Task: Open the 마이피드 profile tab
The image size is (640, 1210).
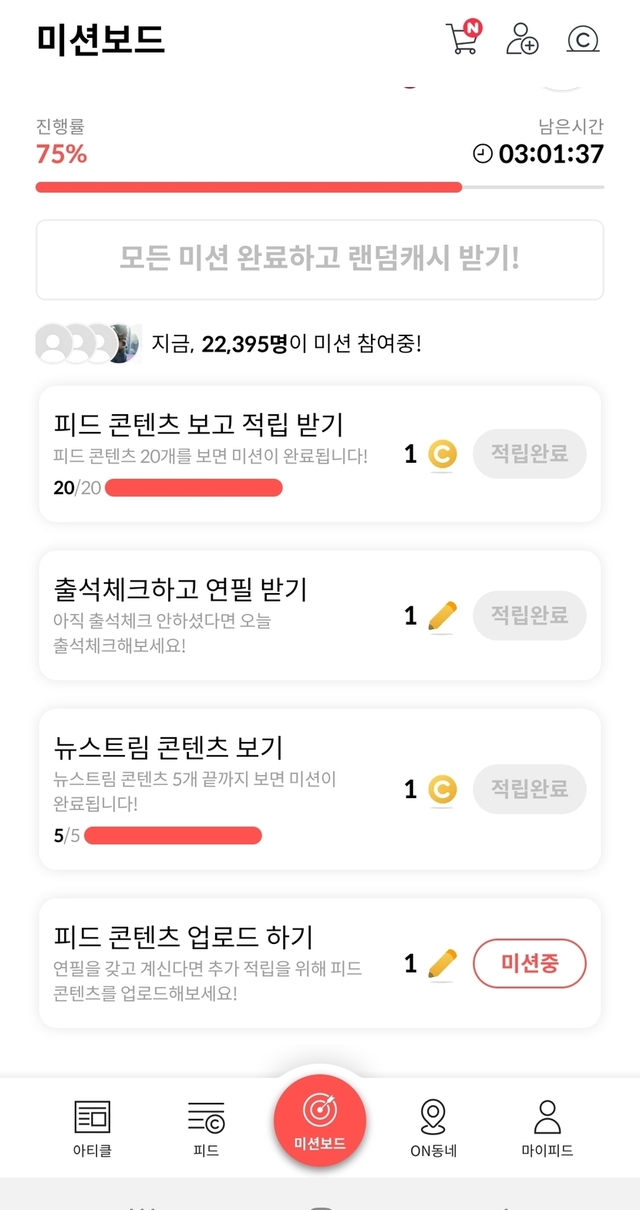Action: click(x=547, y=1127)
